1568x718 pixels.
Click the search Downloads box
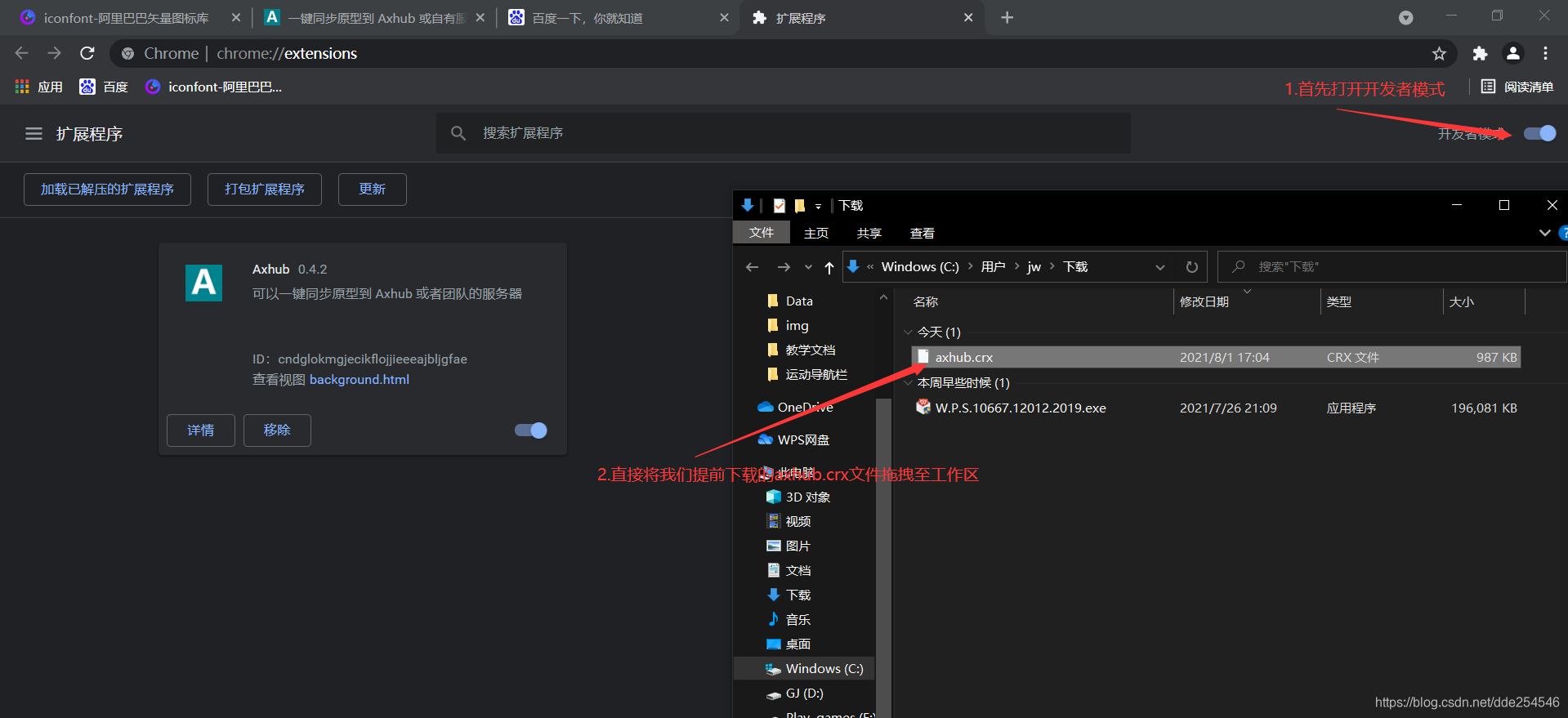tap(1392, 267)
